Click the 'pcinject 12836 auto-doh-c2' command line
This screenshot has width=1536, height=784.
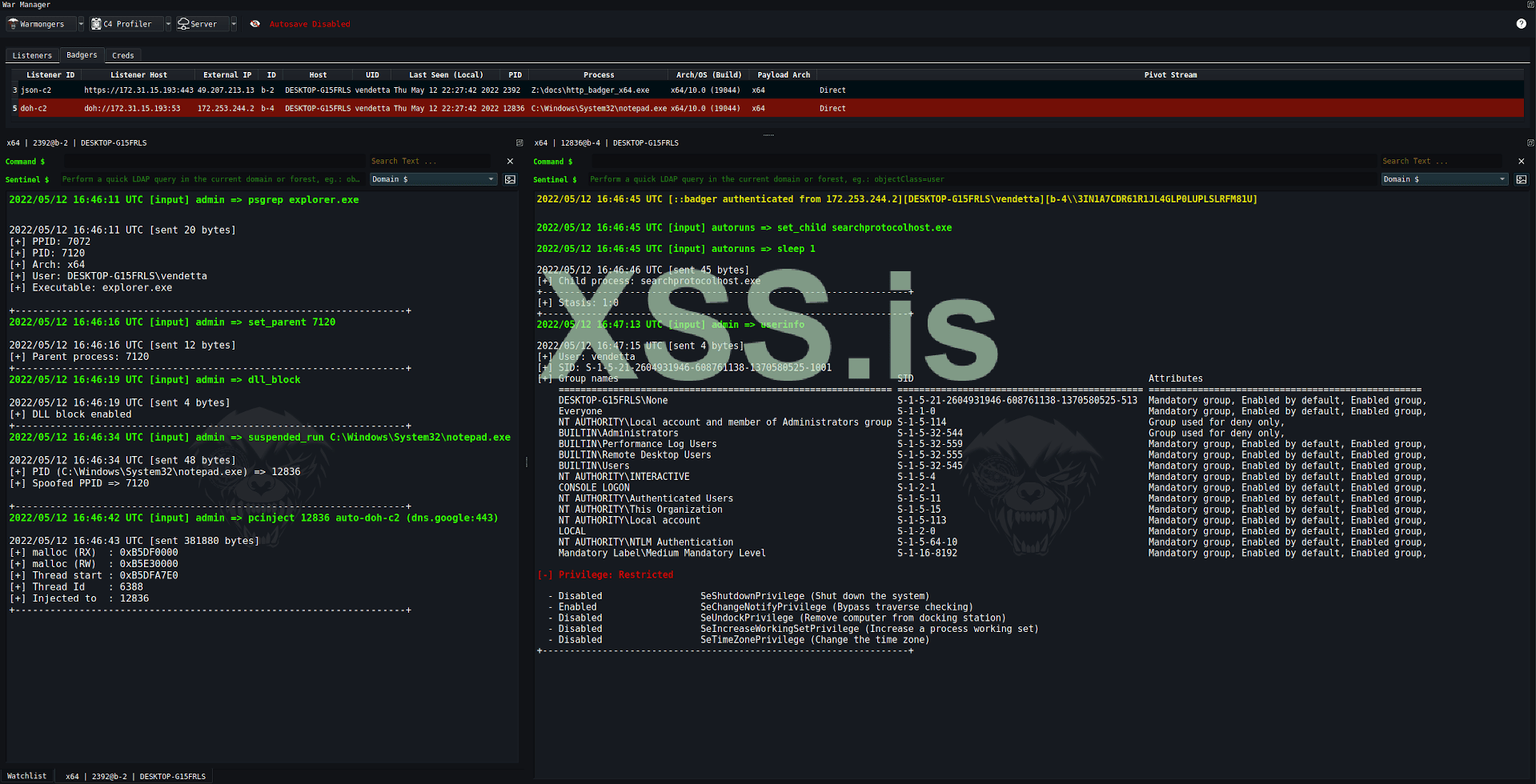pyautogui.click(x=254, y=518)
